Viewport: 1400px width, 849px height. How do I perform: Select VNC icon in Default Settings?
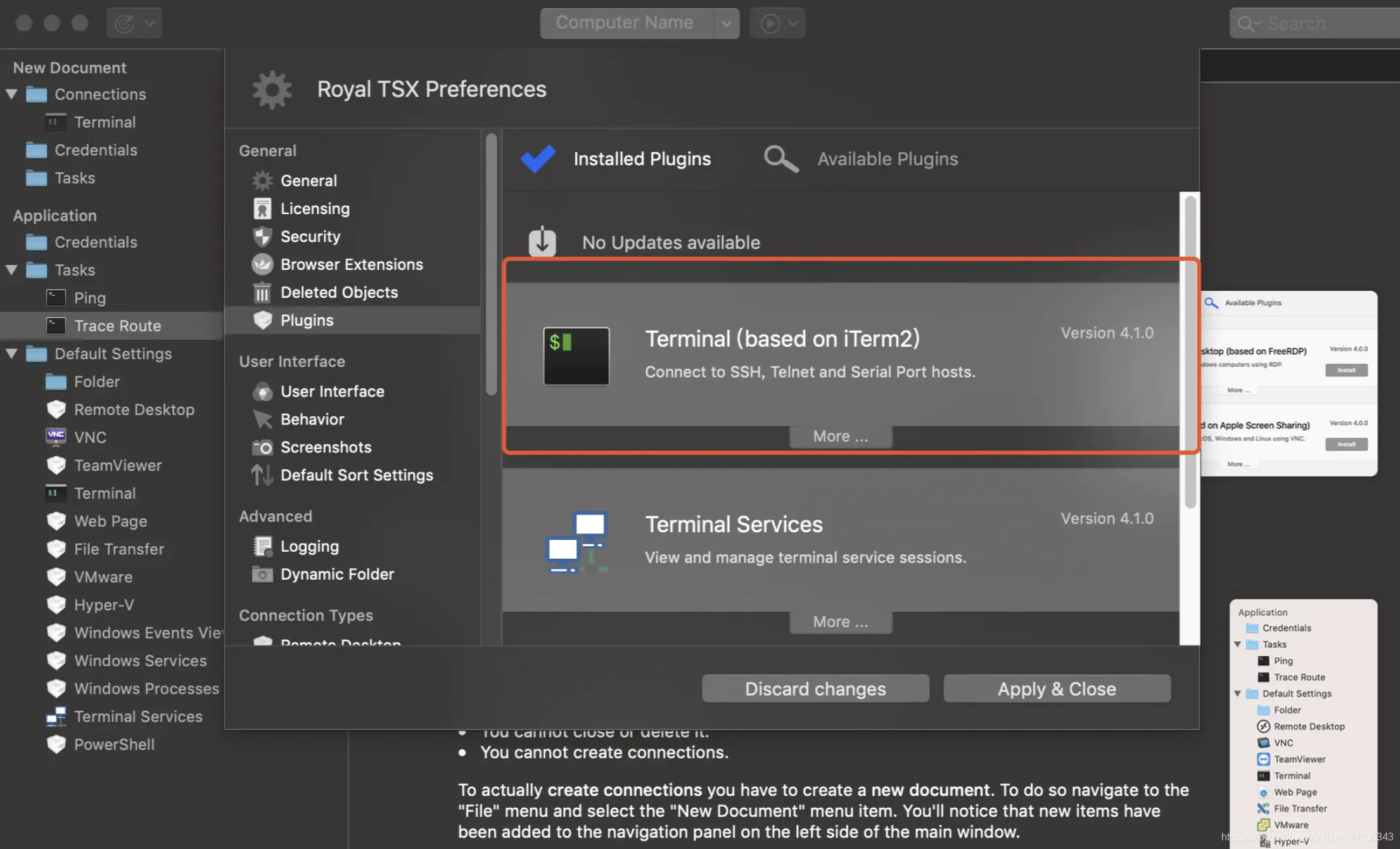click(x=56, y=437)
